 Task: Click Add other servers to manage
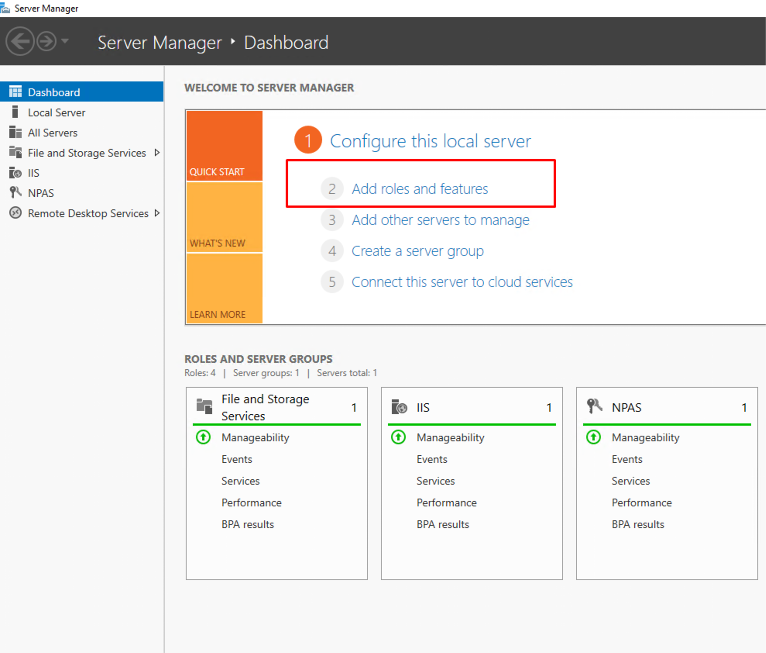tap(440, 220)
